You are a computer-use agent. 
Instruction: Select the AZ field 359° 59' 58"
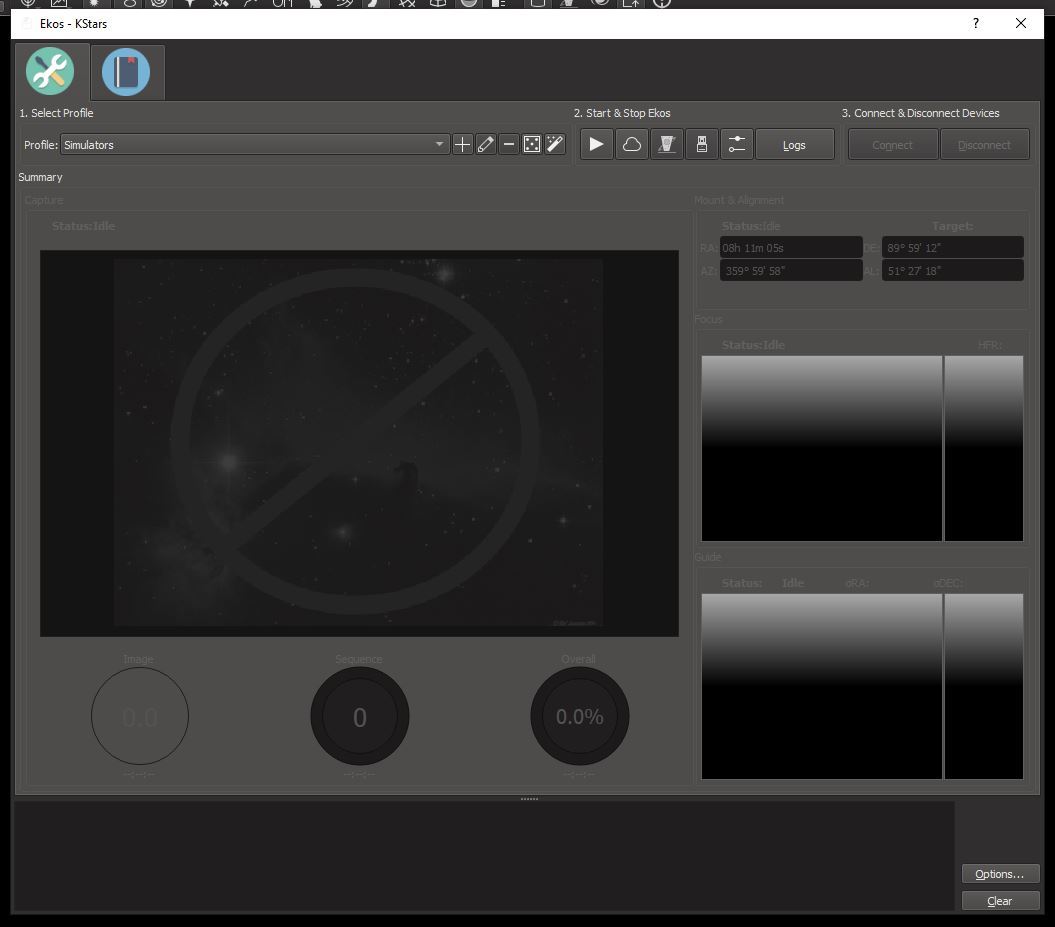pyautogui.click(x=791, y=270)
